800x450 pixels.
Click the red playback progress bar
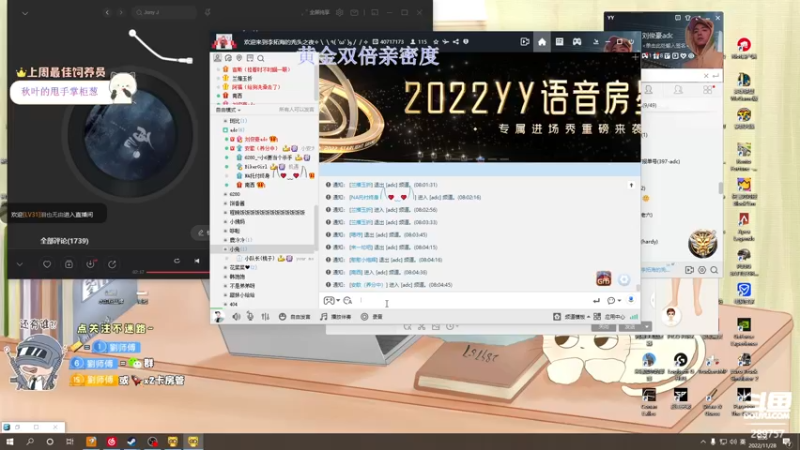coord(178,272)
